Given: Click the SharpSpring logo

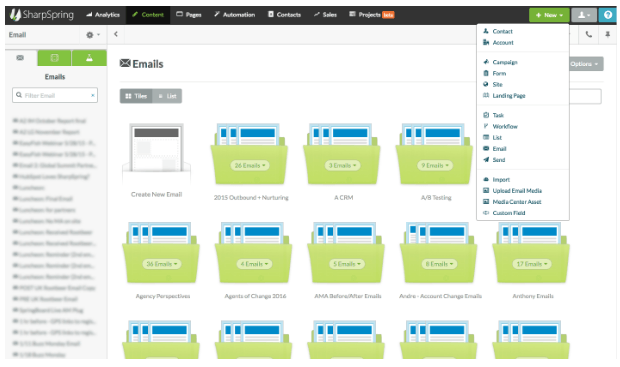Looking at the screenshot, I should pyautogui.click(x=42, y=15).
